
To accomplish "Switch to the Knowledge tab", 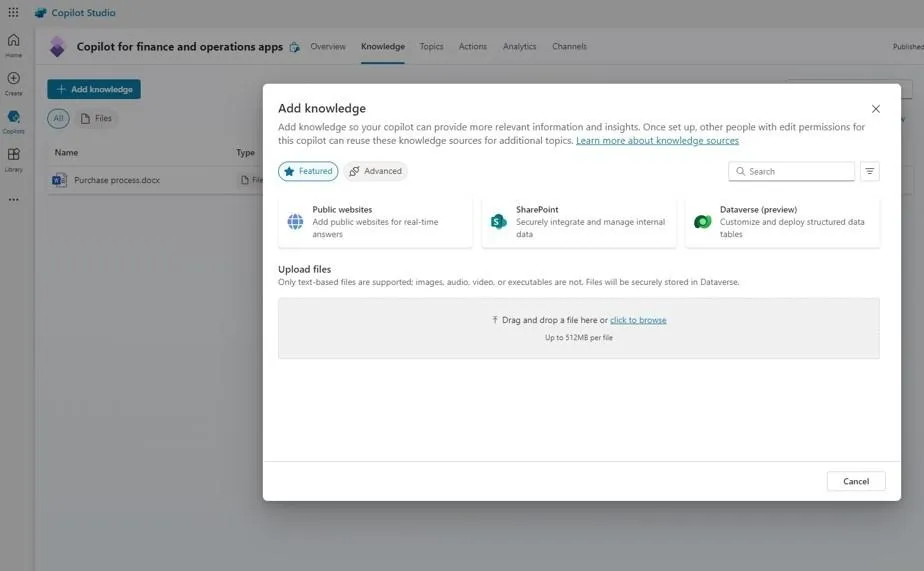I will click(x=383, y=47).
